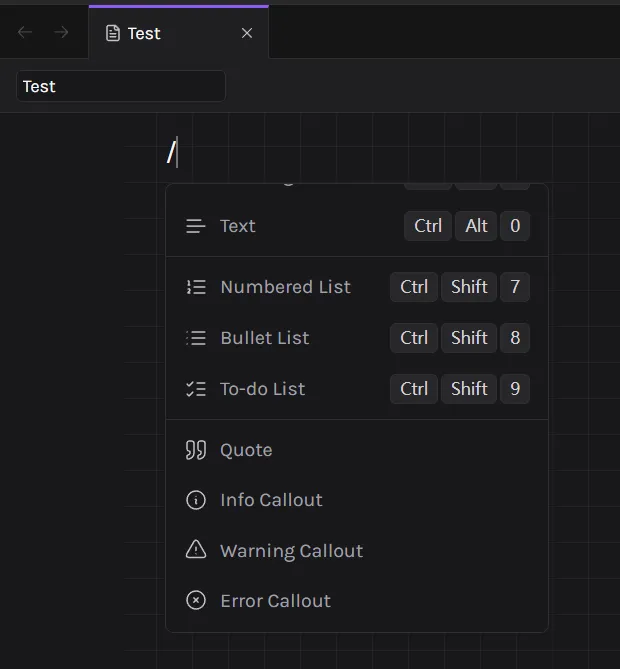620x669 pixels.
Task: Insert a To-do List via its checklist icon
Action: (196, 389)
